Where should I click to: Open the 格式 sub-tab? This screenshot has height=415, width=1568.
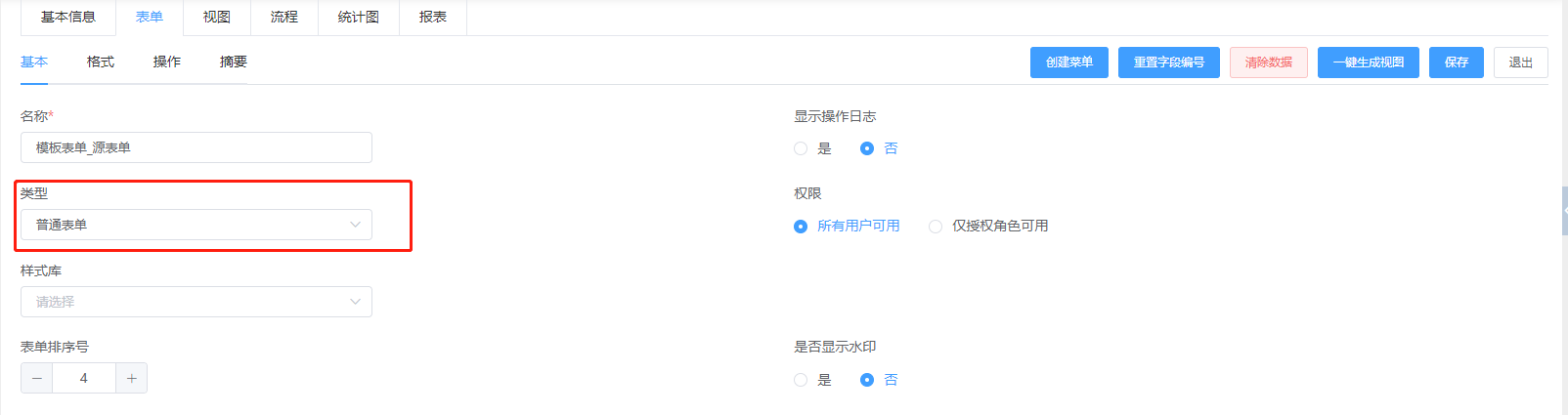pos(101,62)
